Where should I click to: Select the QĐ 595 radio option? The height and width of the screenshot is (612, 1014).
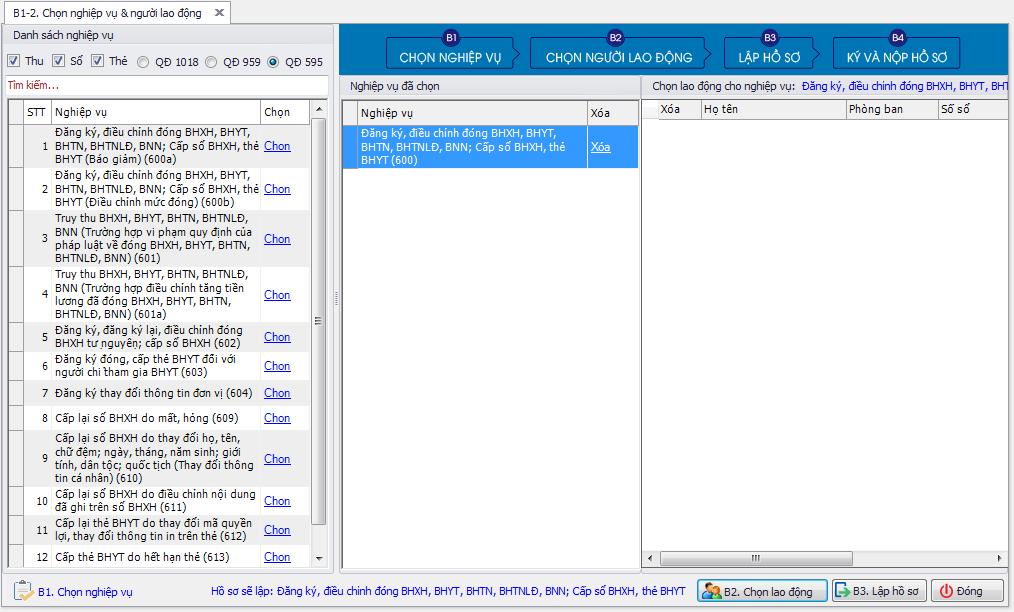pos(273,62)
